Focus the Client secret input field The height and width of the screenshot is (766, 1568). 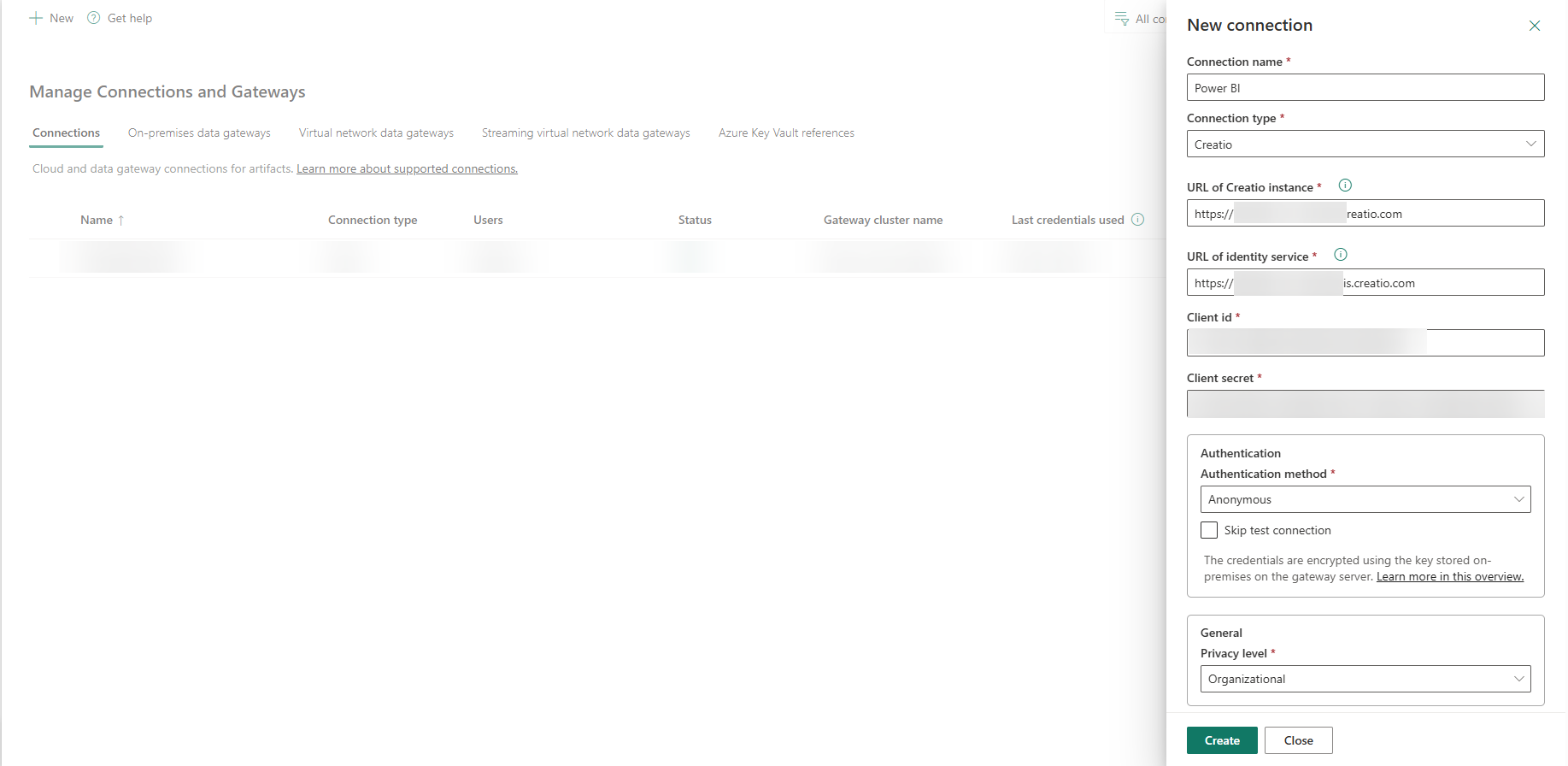pos(1365,404)
